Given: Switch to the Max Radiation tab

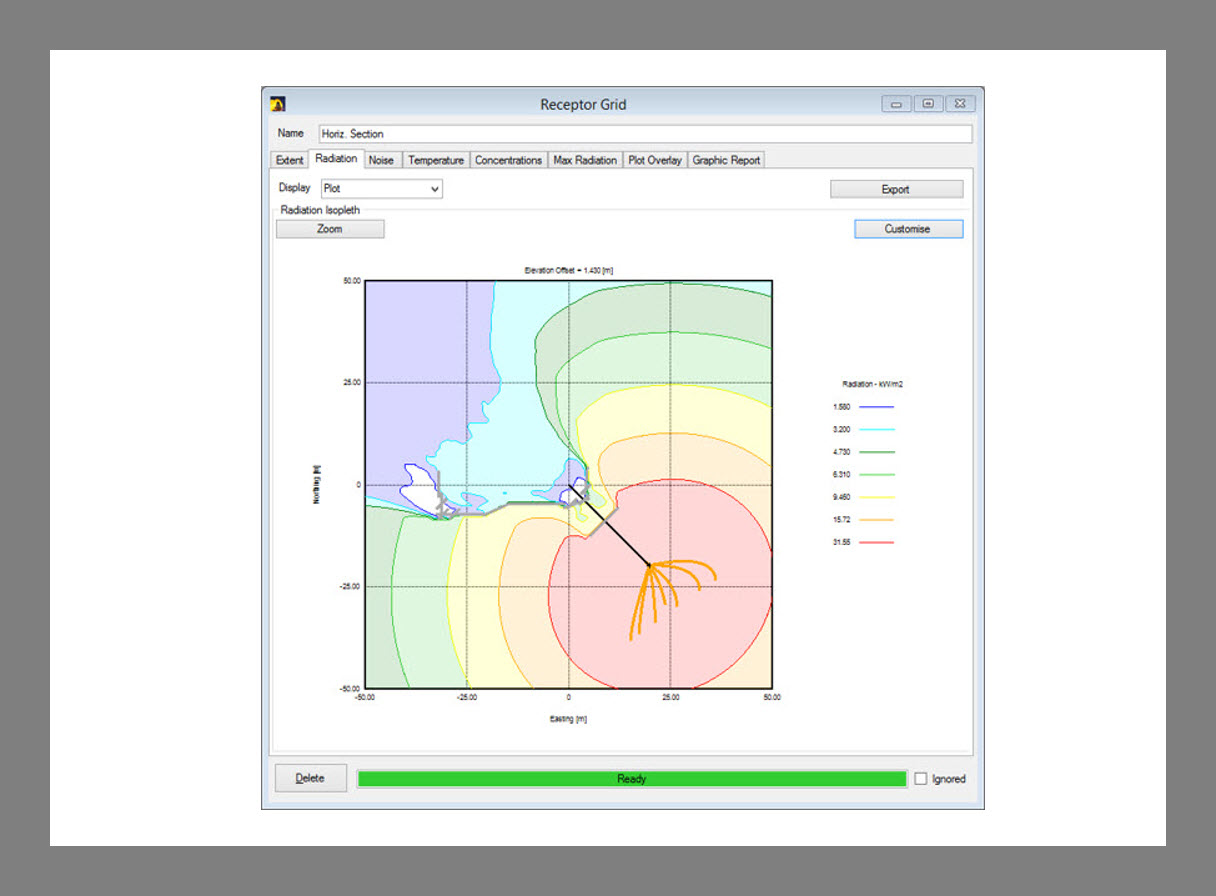Looking at the screenshot, I should tap(585, 160).
